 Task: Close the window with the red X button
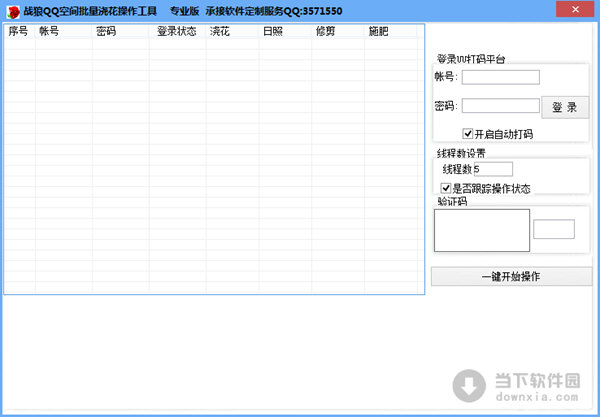[x=575, y=10]
